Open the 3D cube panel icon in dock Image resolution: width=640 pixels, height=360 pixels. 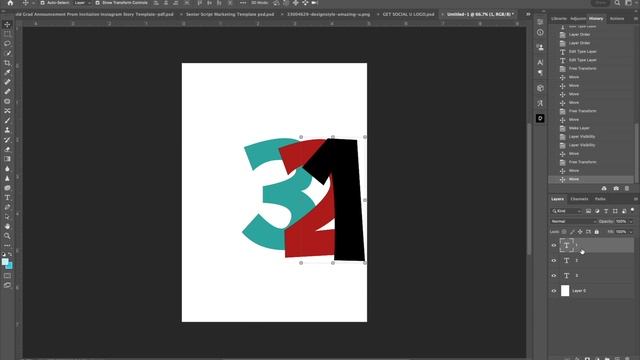(x=540, y=88)
